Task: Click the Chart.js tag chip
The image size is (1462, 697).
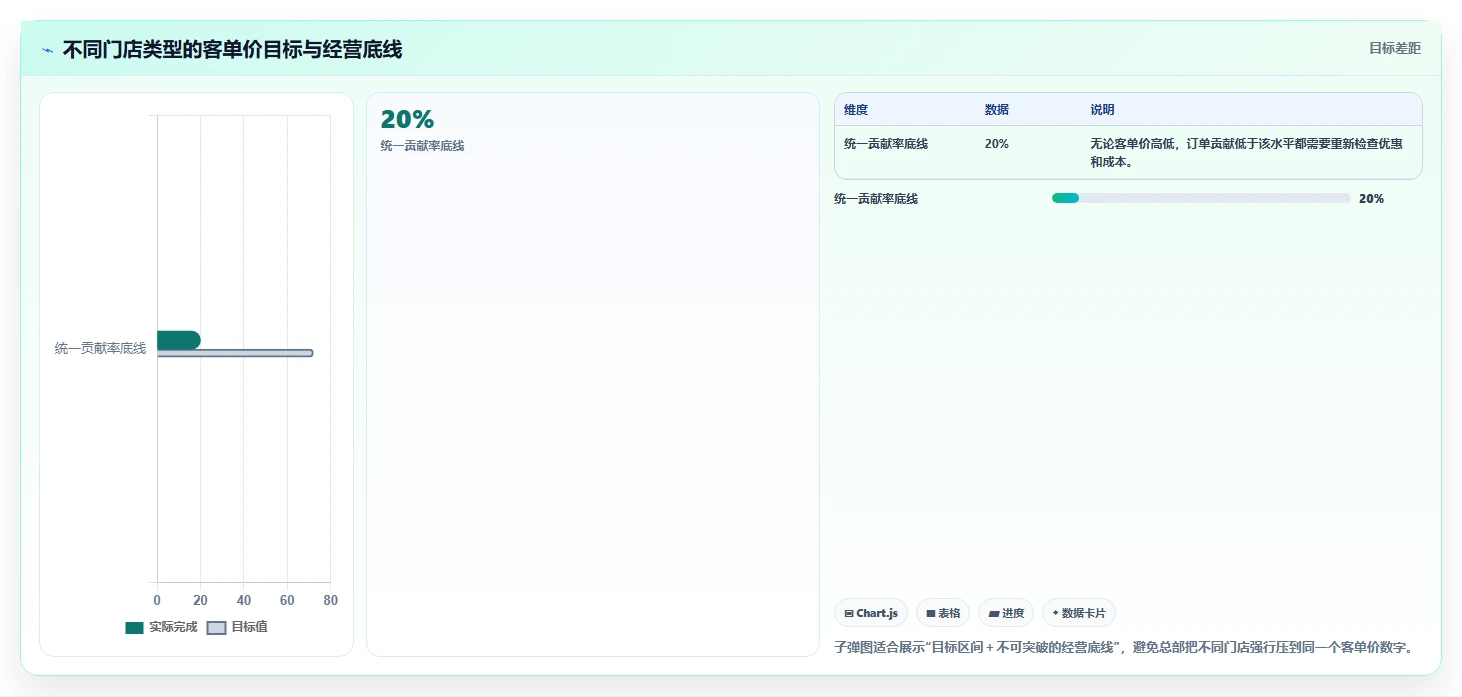Action: click(x=871, y=613)
